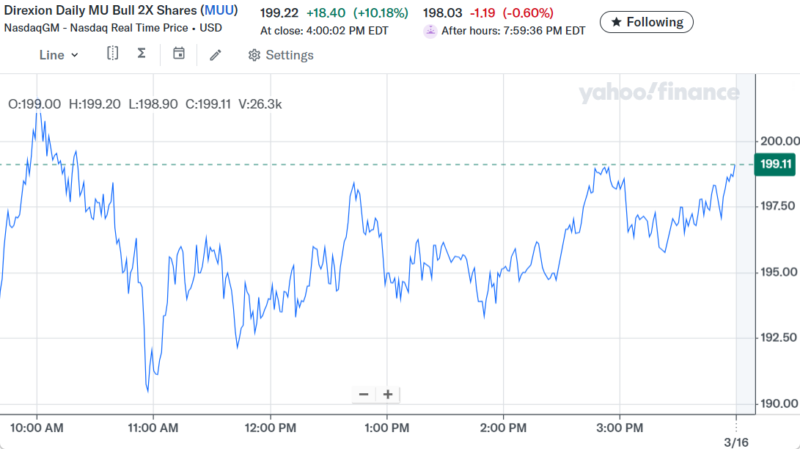This screenshot has height=449, width=800.
Task: Click the after hours moon icon
Action: 430,30
